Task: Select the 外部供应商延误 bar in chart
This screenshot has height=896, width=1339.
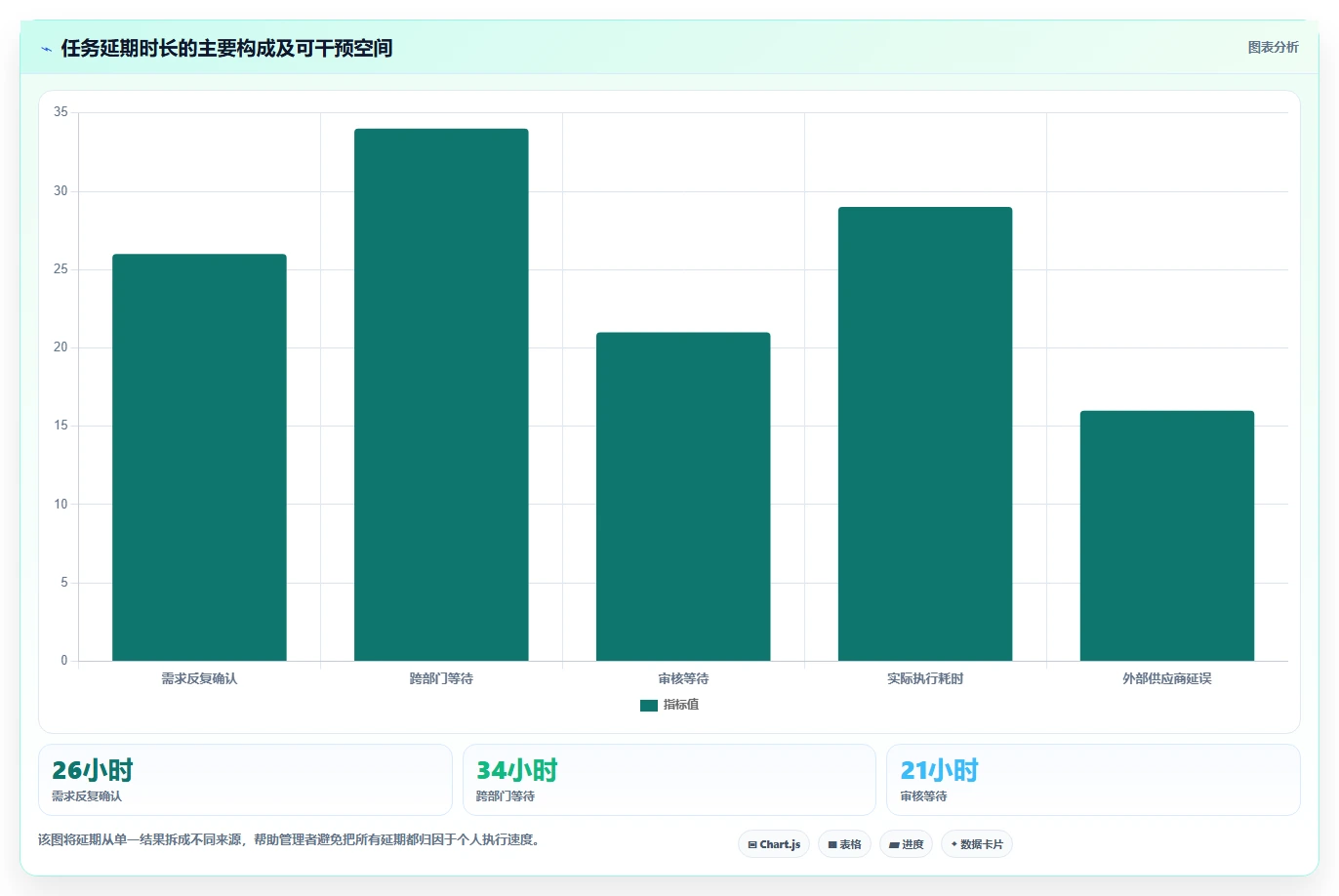Action: pos(1167,536)
